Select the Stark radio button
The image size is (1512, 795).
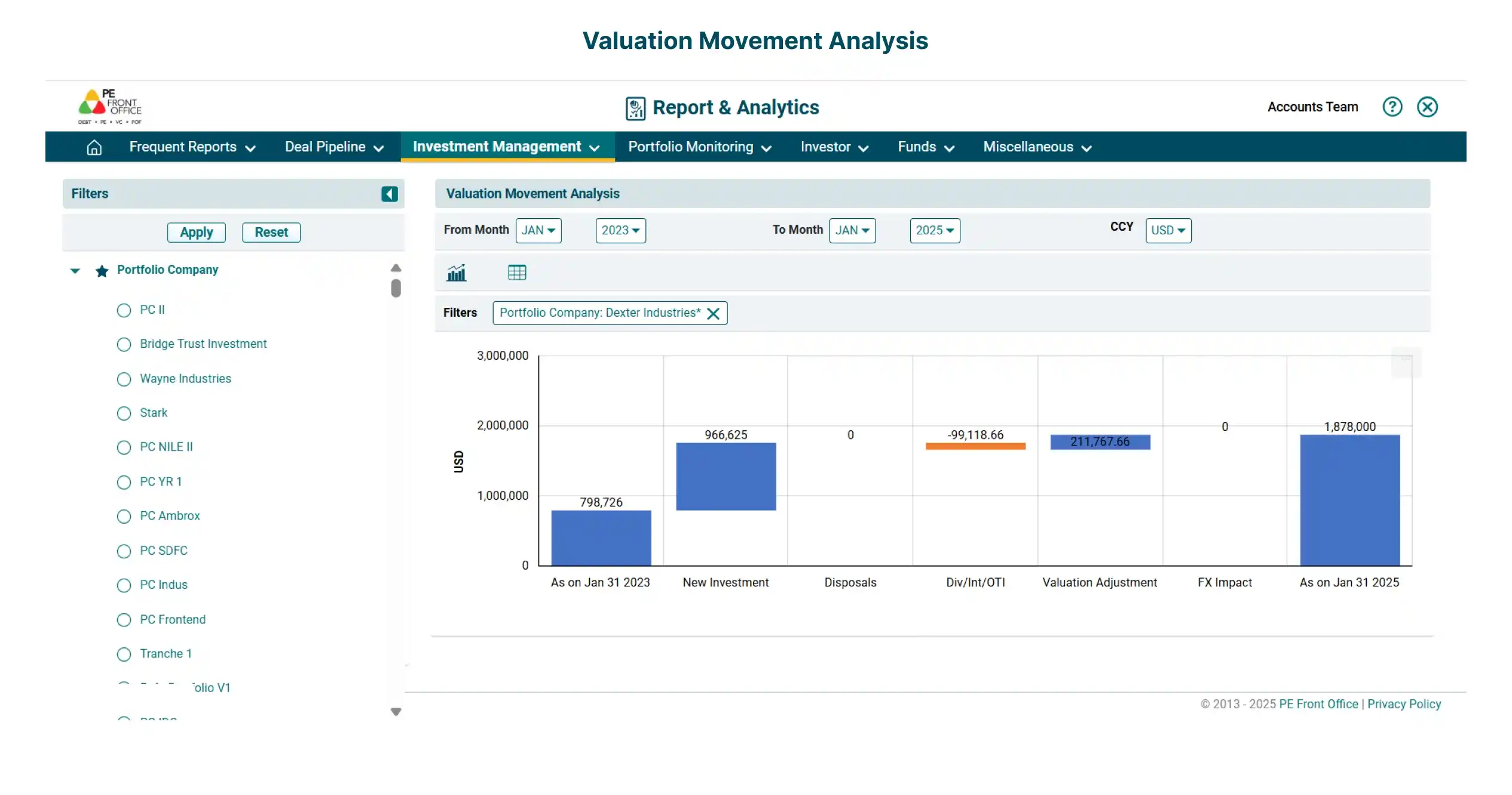tap(124, 413)
